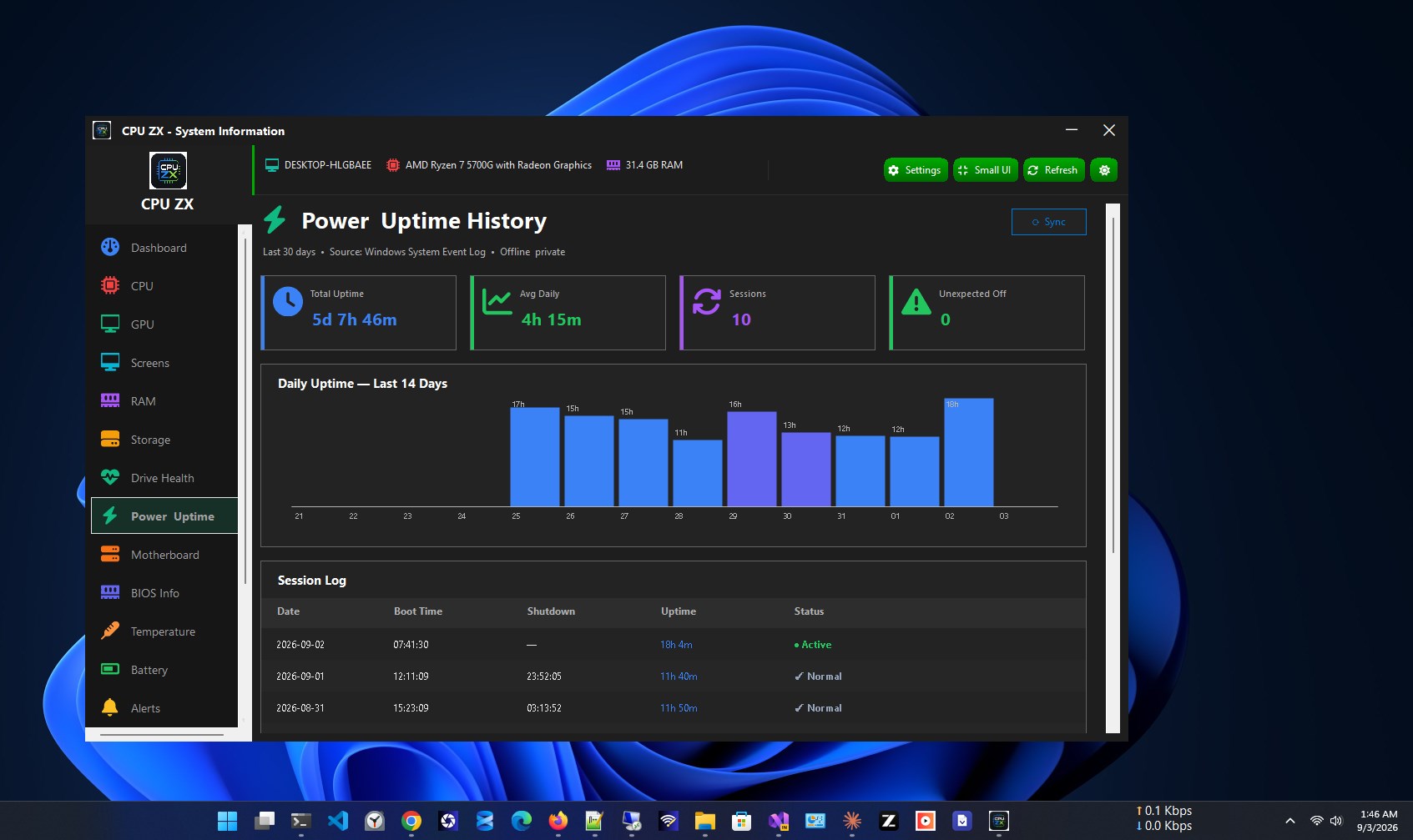Open Settings button in header
1413x840 pixels.
[916, 170]
